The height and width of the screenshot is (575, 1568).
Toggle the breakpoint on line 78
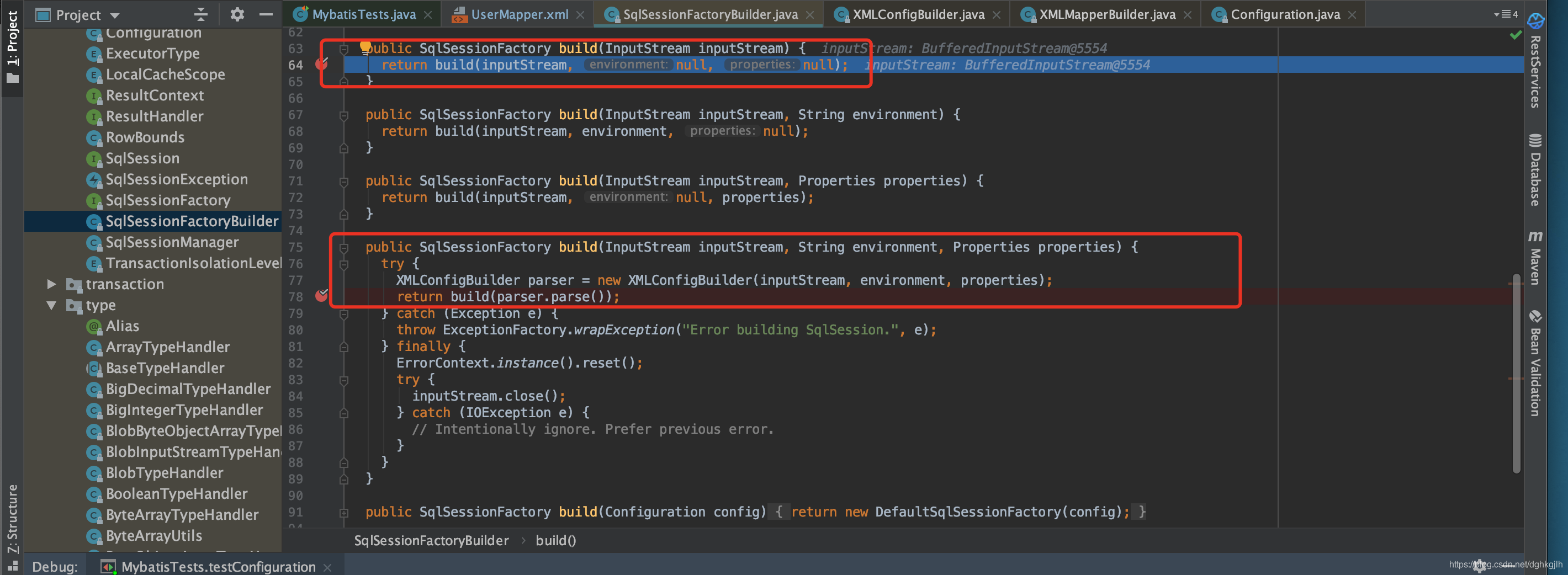pyautogui.click(x=322, y=296)
